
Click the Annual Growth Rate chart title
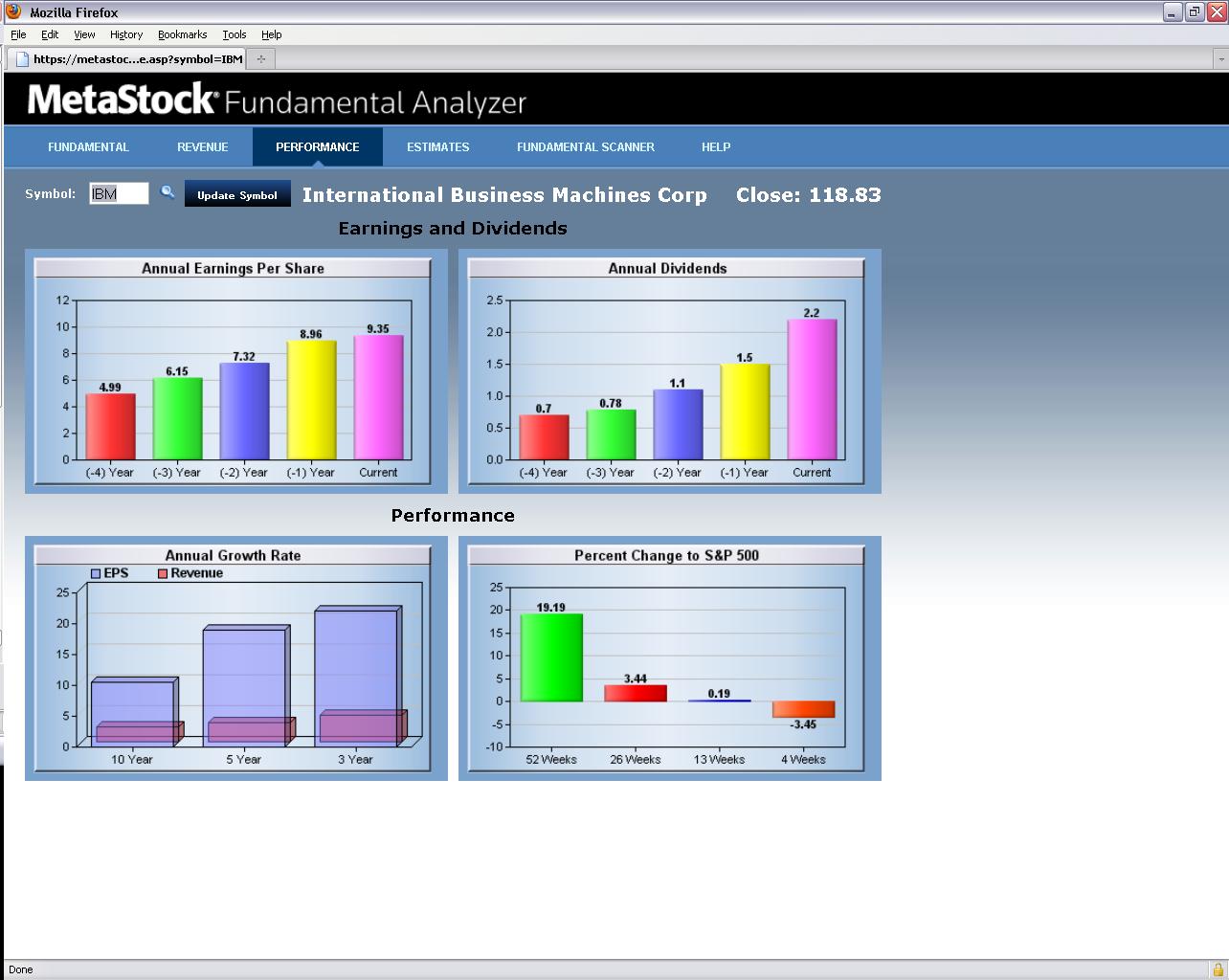coord(233,555)
